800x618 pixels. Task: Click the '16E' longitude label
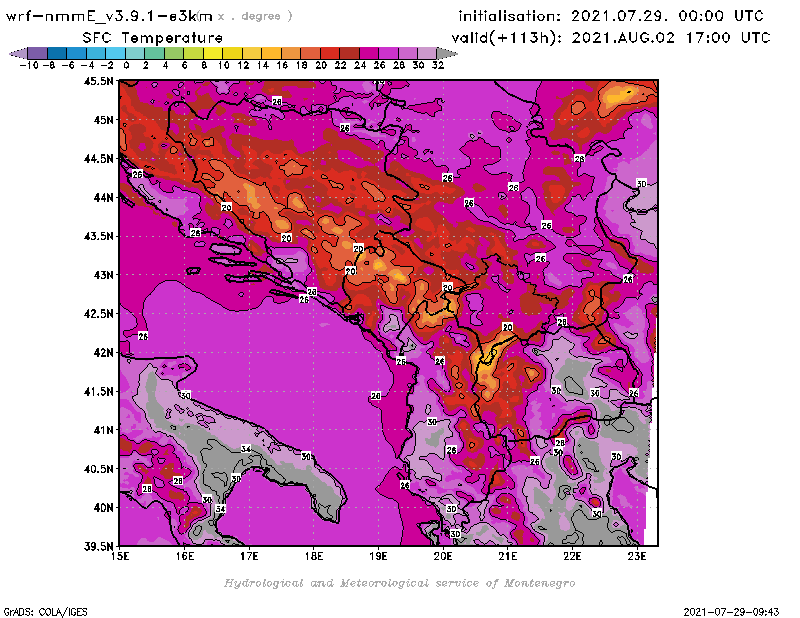(185, 556)
